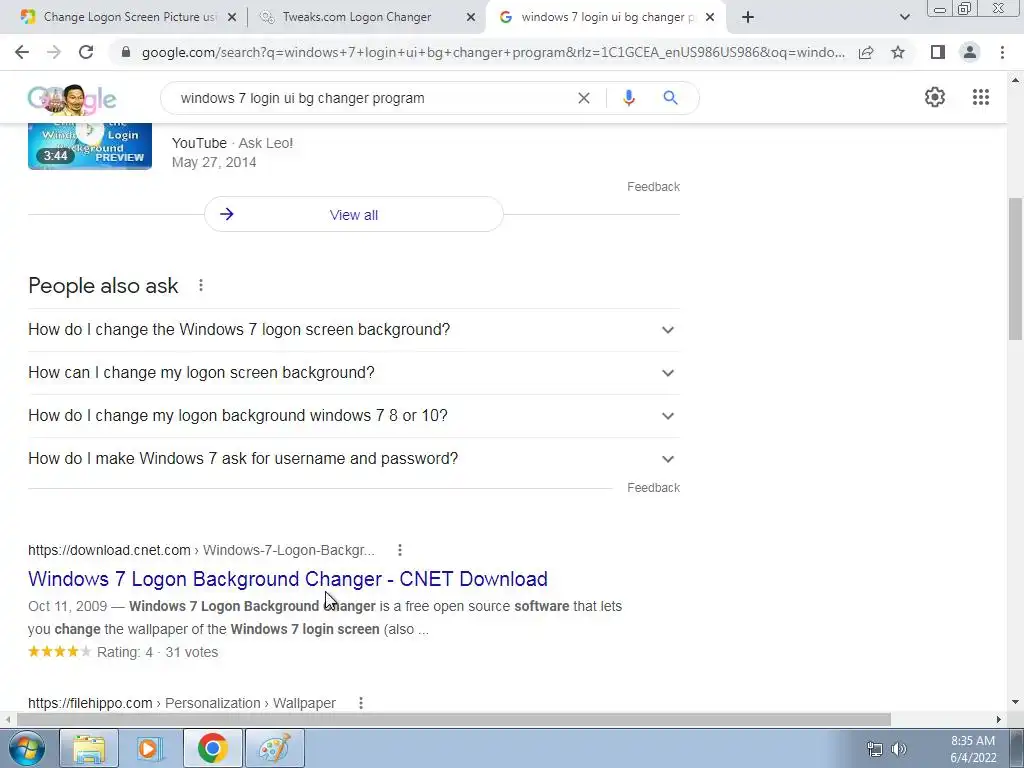
Task: Open Google quick settings gear
Action: click(935, 97)
